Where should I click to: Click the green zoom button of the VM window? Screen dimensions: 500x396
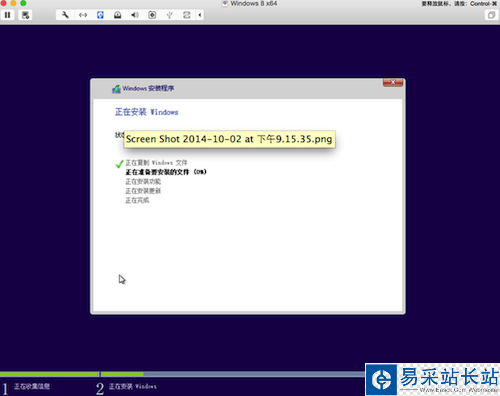point(23,3)
